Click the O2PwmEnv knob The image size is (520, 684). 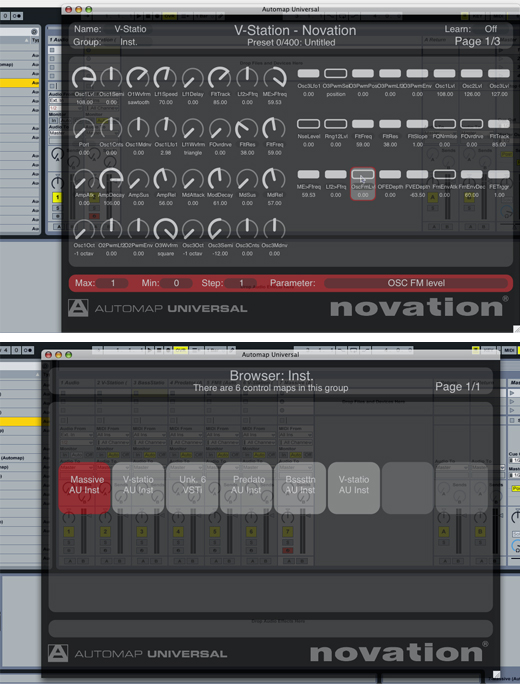point(138,229)
